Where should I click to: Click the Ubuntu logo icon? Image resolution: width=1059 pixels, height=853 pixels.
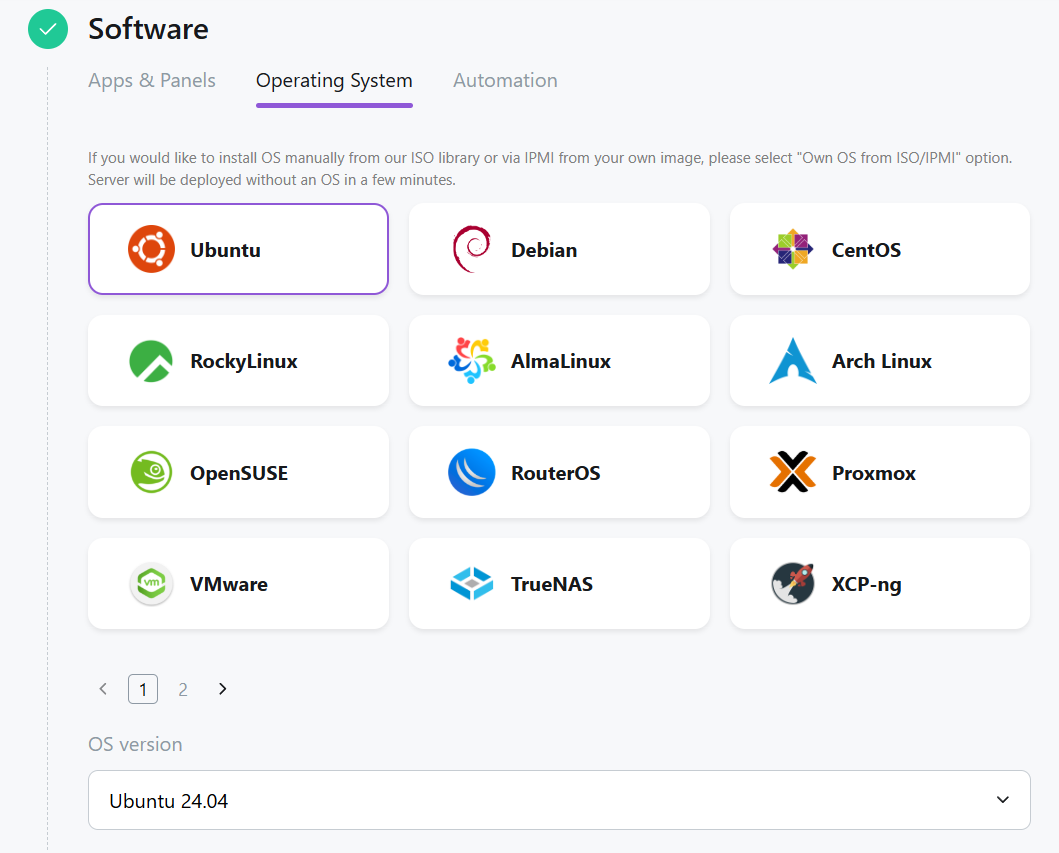(x=151, y=249)
